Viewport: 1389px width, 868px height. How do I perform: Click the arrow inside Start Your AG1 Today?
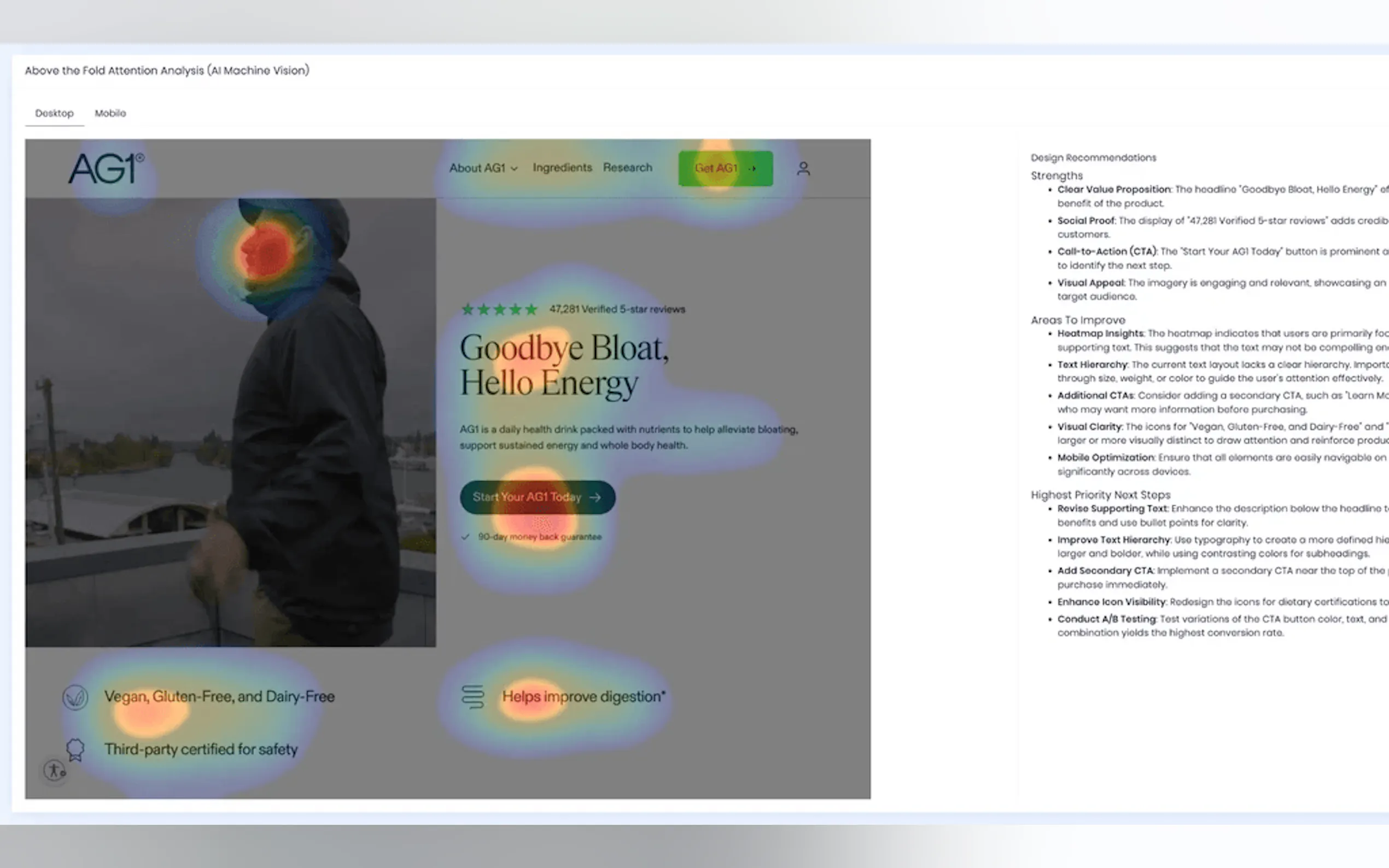point(596,497)
